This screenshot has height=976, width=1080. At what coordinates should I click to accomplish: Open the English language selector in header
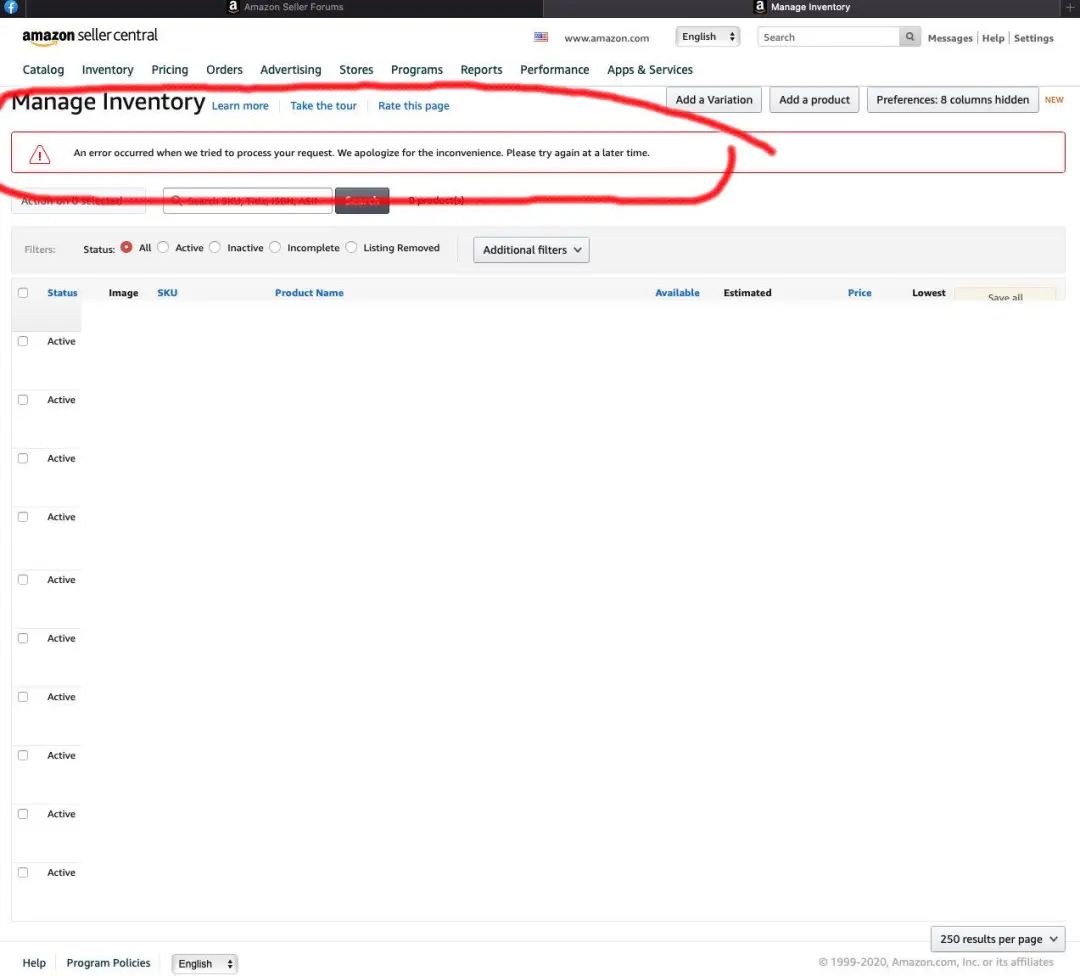tap(707, 37)
